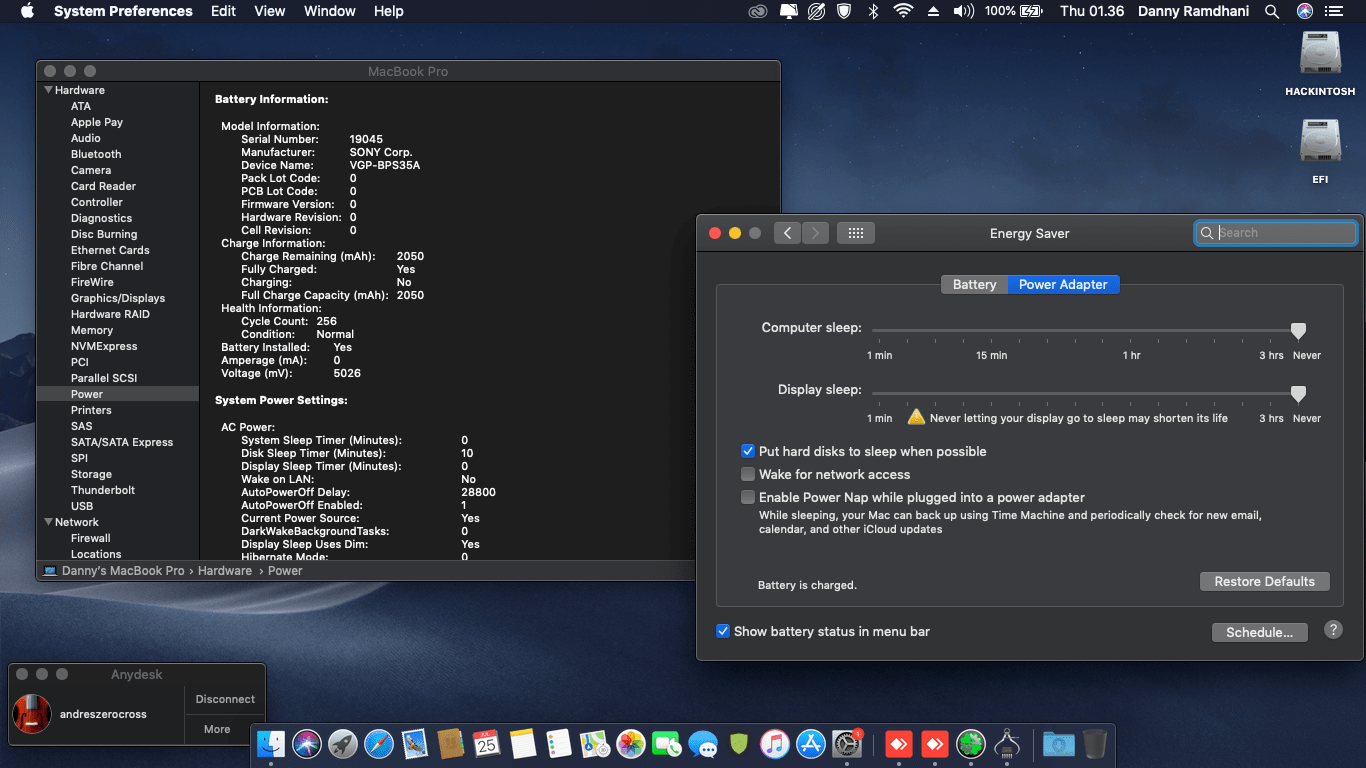This screenshot has width=1366, height=768.
Task: Open Contacts book icon in Dock
Action: tap(451, 744)
